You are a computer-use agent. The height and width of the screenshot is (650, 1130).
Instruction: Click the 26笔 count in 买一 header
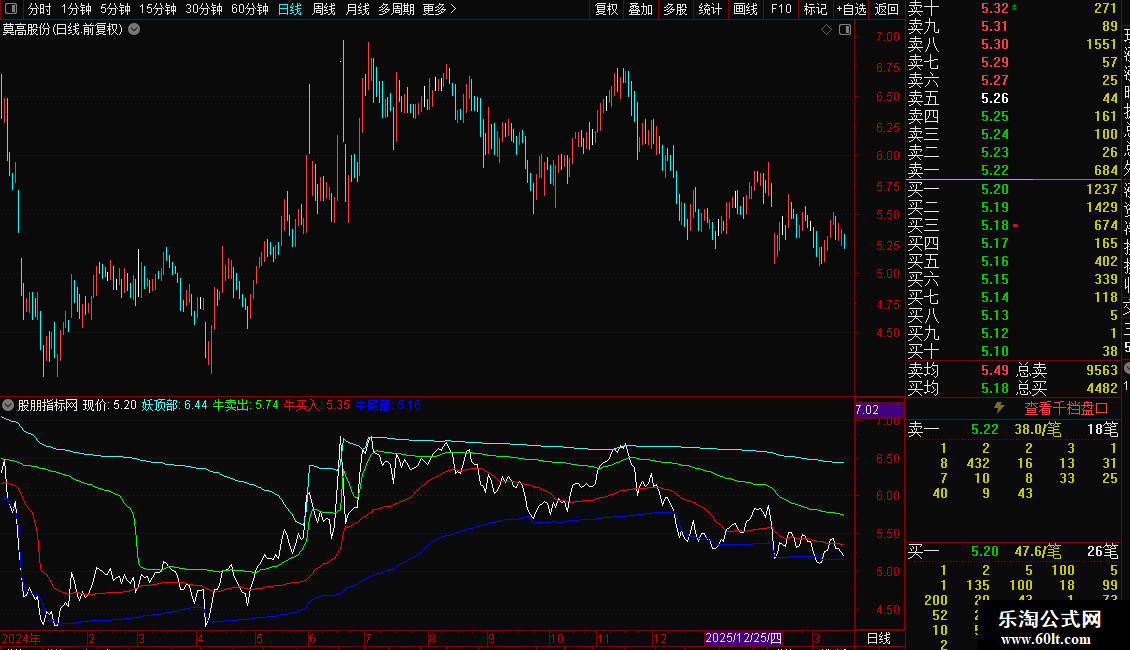tap(1103, 552)
